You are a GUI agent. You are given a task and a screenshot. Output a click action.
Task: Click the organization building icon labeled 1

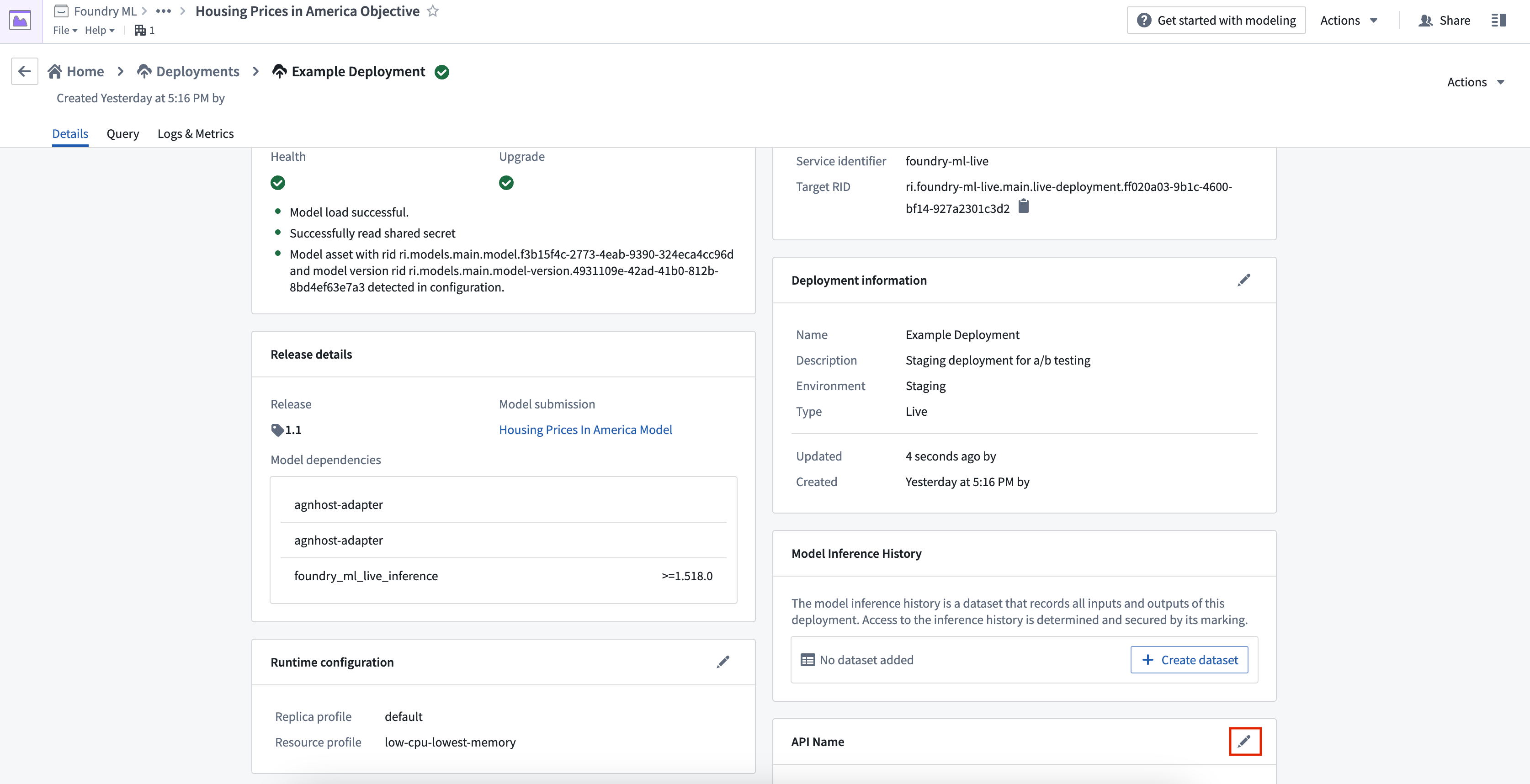point(140,30)
